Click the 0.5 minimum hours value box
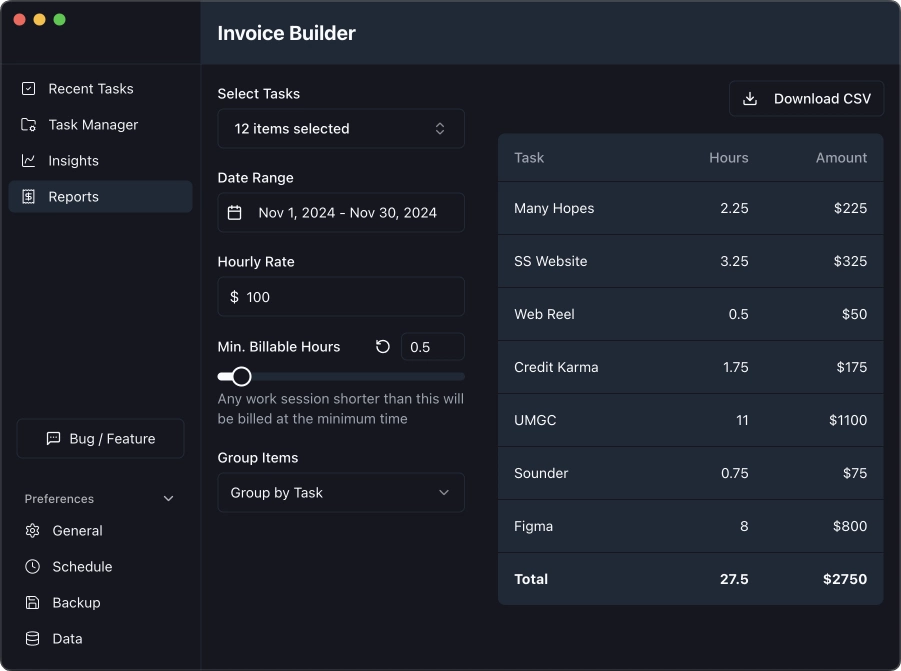The image size is (901, 671). click(x=433, y=346)
